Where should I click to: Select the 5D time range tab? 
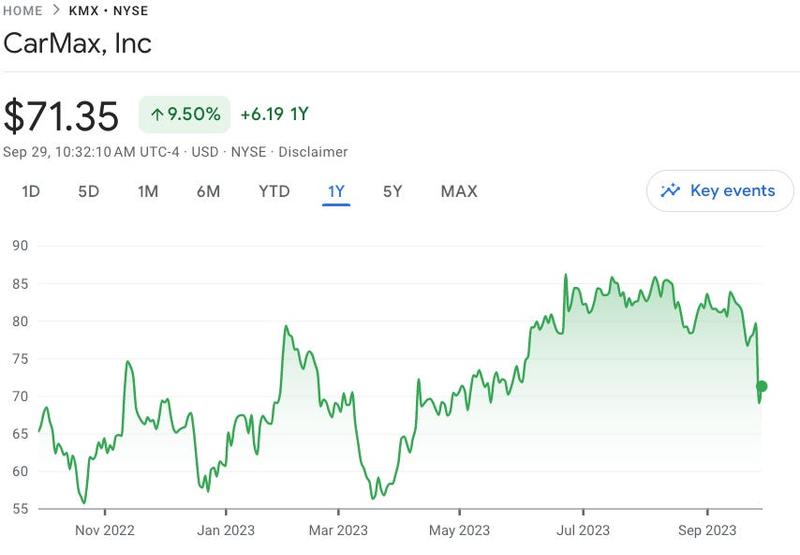pos(88,191)
